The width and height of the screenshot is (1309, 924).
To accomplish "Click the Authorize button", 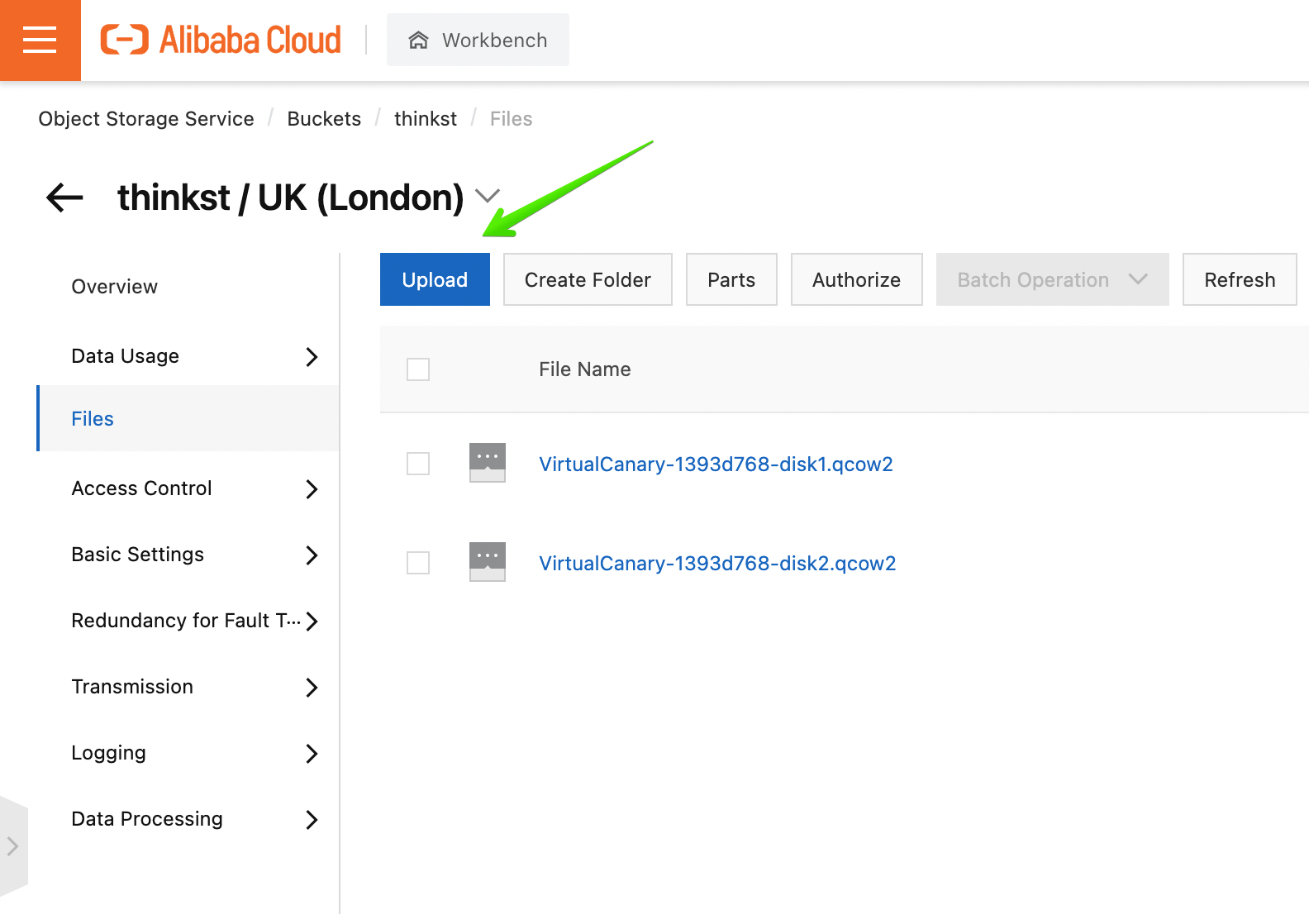I will tap(856, 279).
